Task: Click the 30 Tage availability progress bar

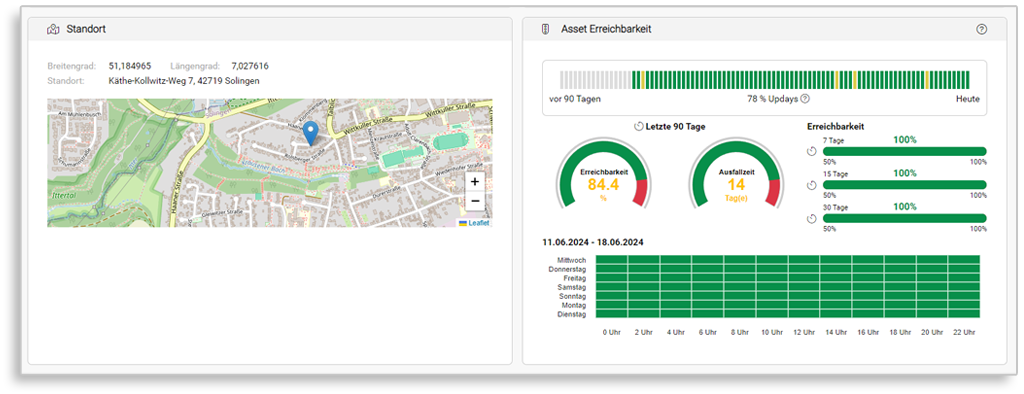Action: (904, 218)
